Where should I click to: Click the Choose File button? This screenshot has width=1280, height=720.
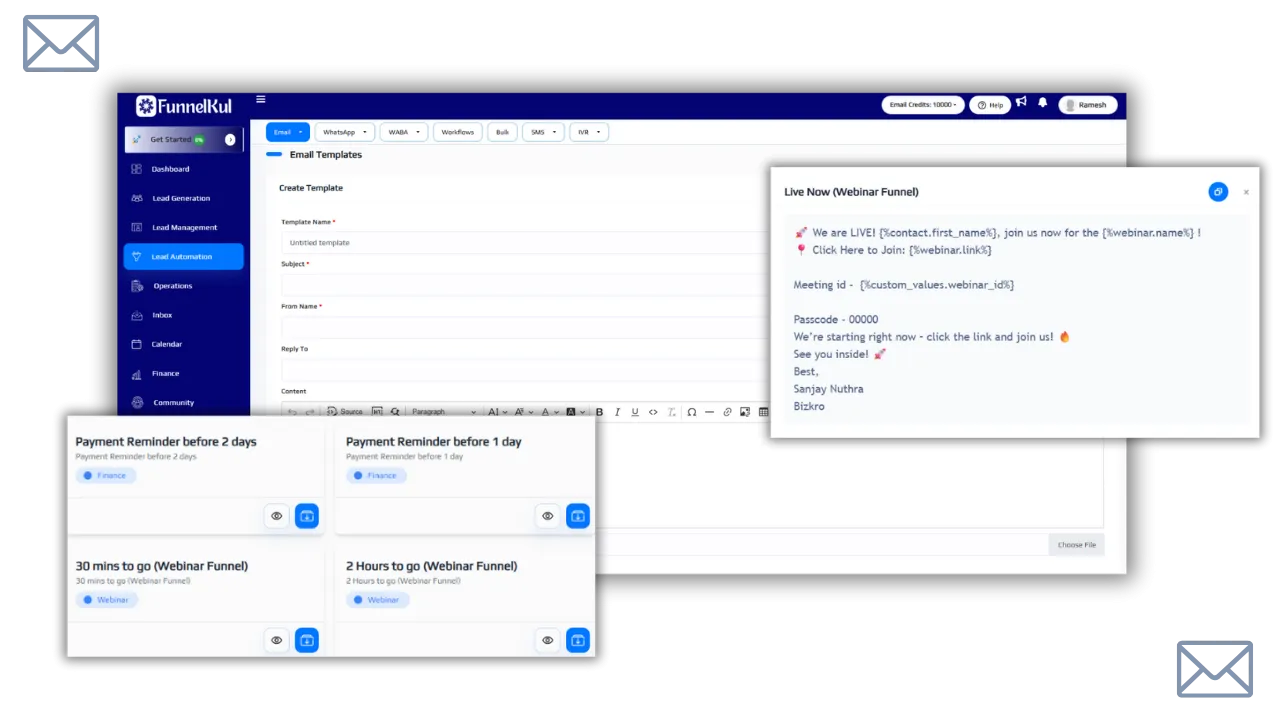[x=1076, y=545]
